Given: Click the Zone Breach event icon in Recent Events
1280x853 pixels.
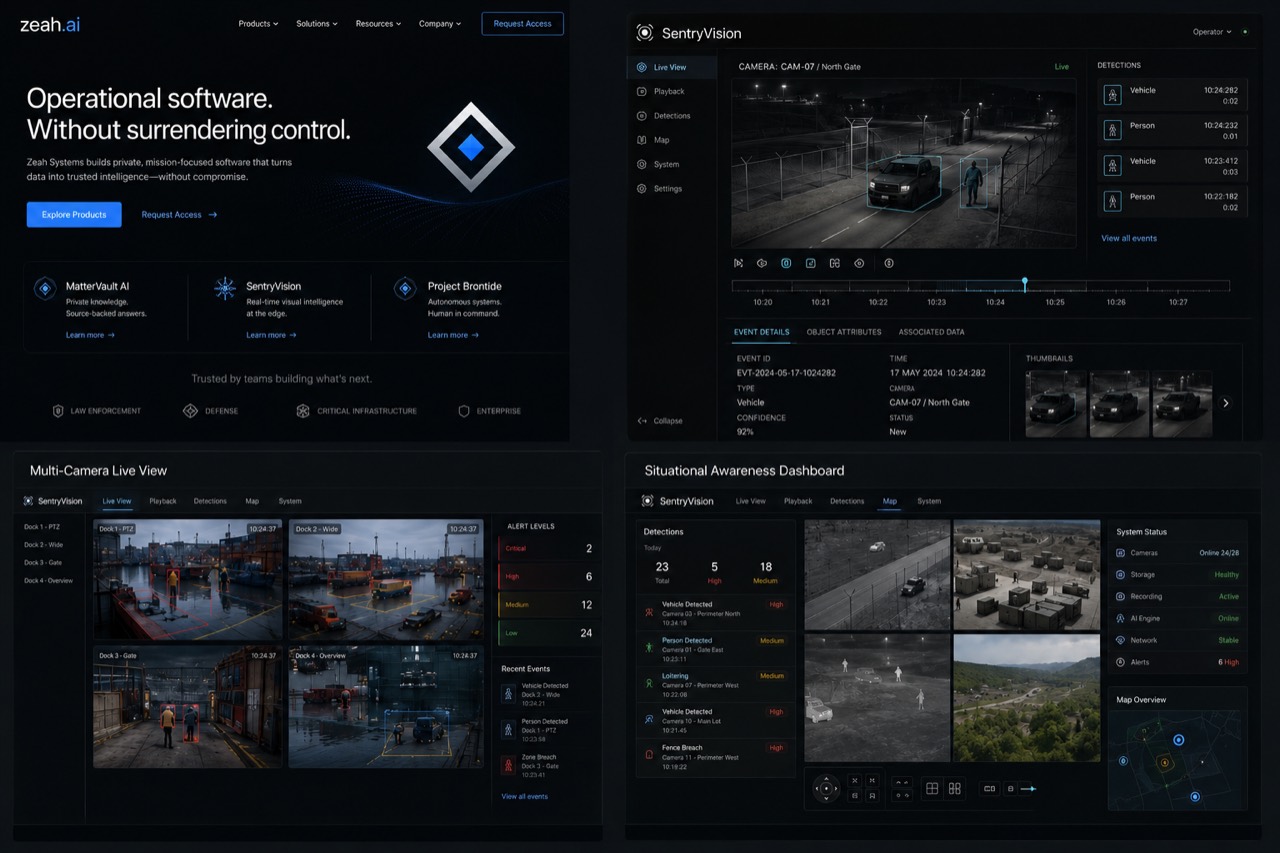Looking at the screenshot, I should click(508, 765).
